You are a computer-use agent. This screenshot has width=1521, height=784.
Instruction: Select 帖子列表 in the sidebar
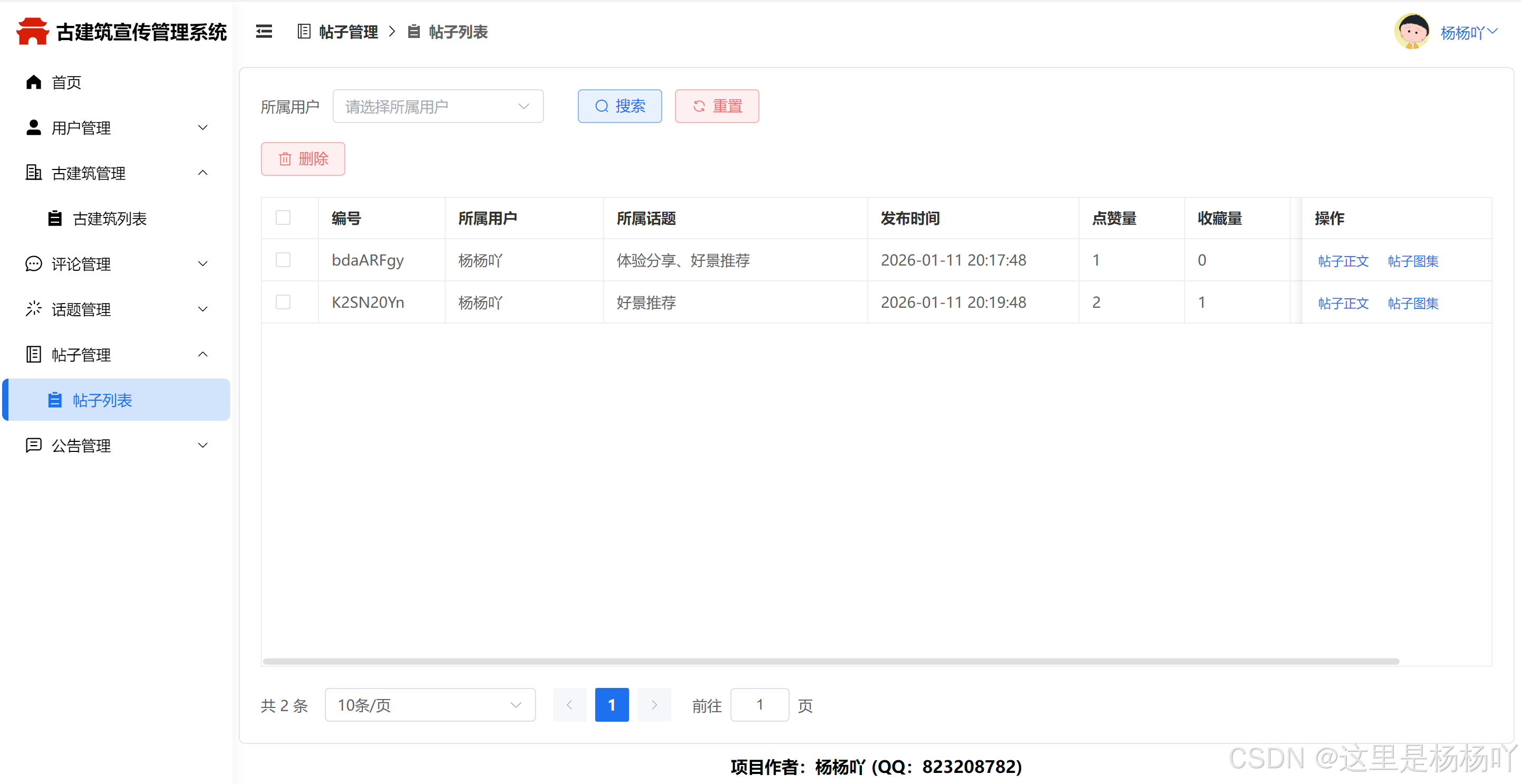tap(103, 400)
